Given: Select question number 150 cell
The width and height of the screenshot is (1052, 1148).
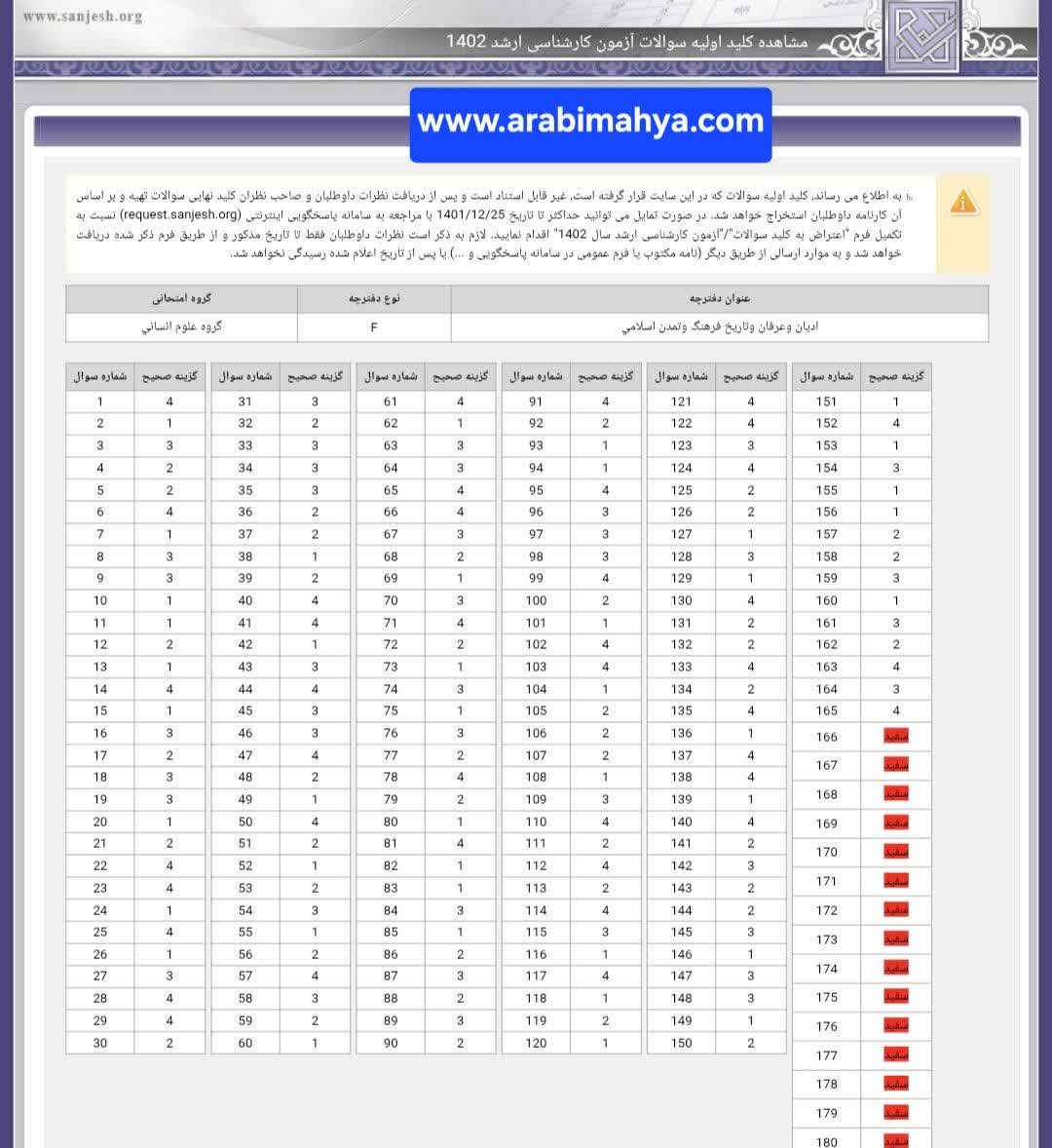Looking at the screenshot, I should pyautogui.click(x=681, y=1043).
